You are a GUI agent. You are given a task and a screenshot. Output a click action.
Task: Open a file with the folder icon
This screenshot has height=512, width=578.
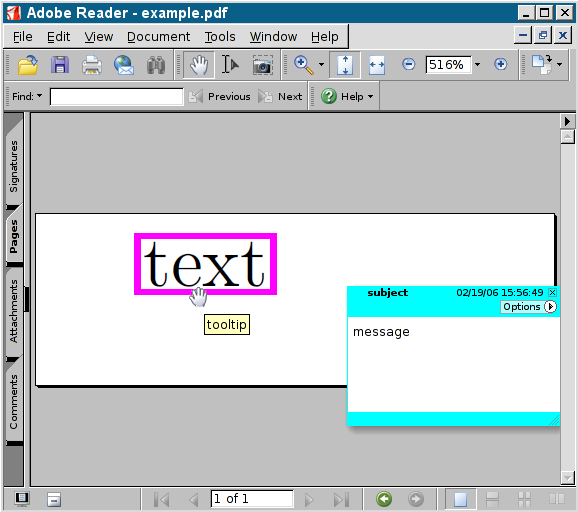tap(28, 65)
